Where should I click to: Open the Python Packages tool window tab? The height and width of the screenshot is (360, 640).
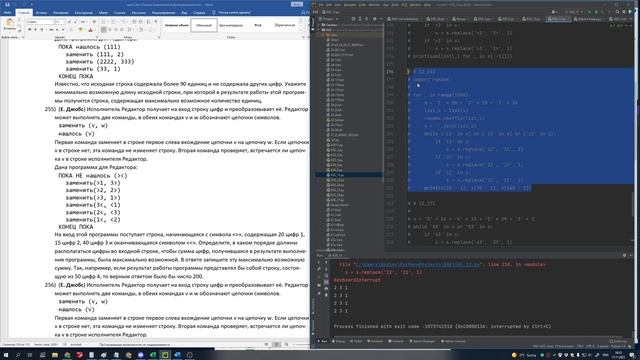422,341
